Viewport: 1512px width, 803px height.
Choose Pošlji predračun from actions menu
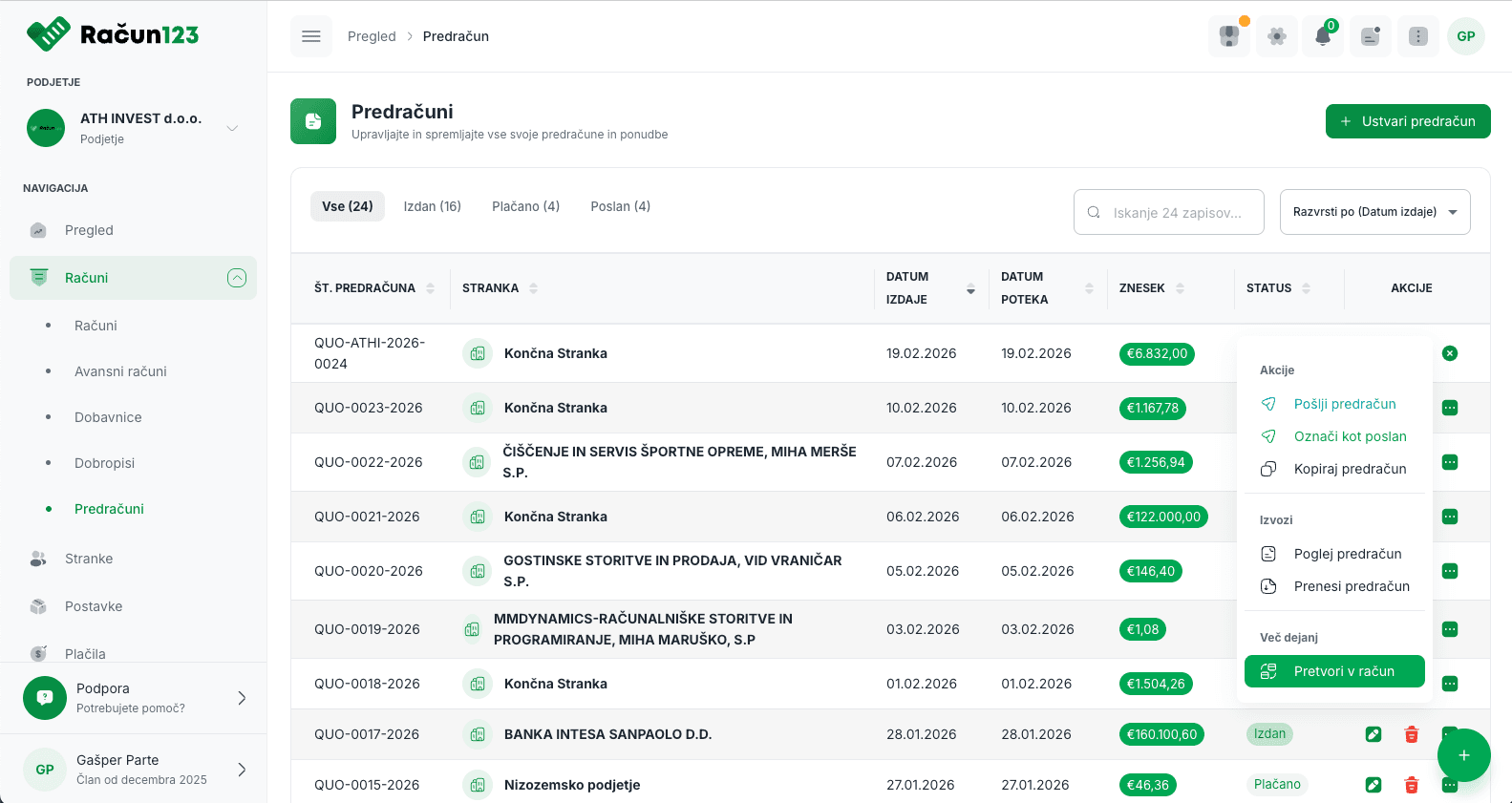click(x=1344, y=404)
